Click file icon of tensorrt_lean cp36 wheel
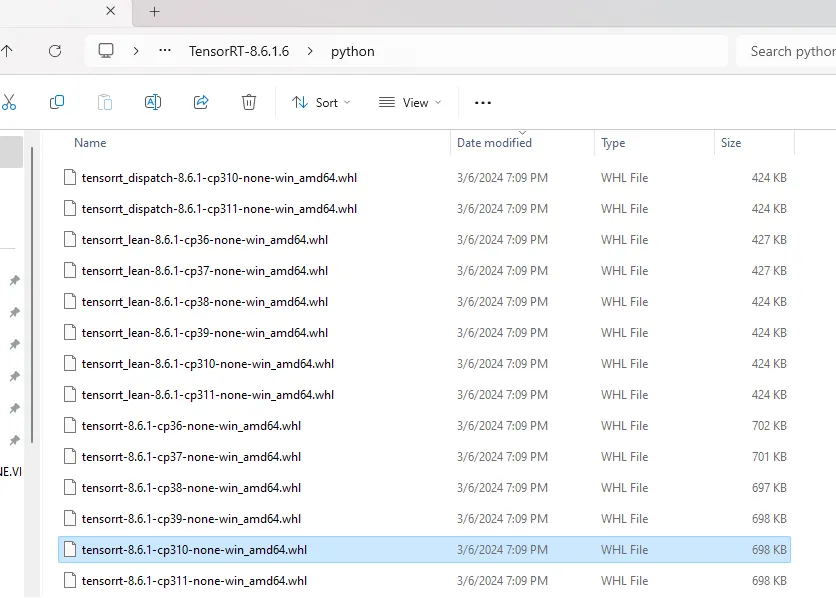The image size is (836, 598). click(70, 239)
